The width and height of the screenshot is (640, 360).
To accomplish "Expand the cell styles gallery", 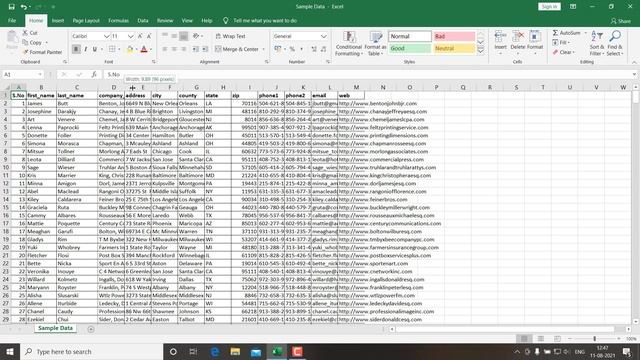I will point(480,51).
